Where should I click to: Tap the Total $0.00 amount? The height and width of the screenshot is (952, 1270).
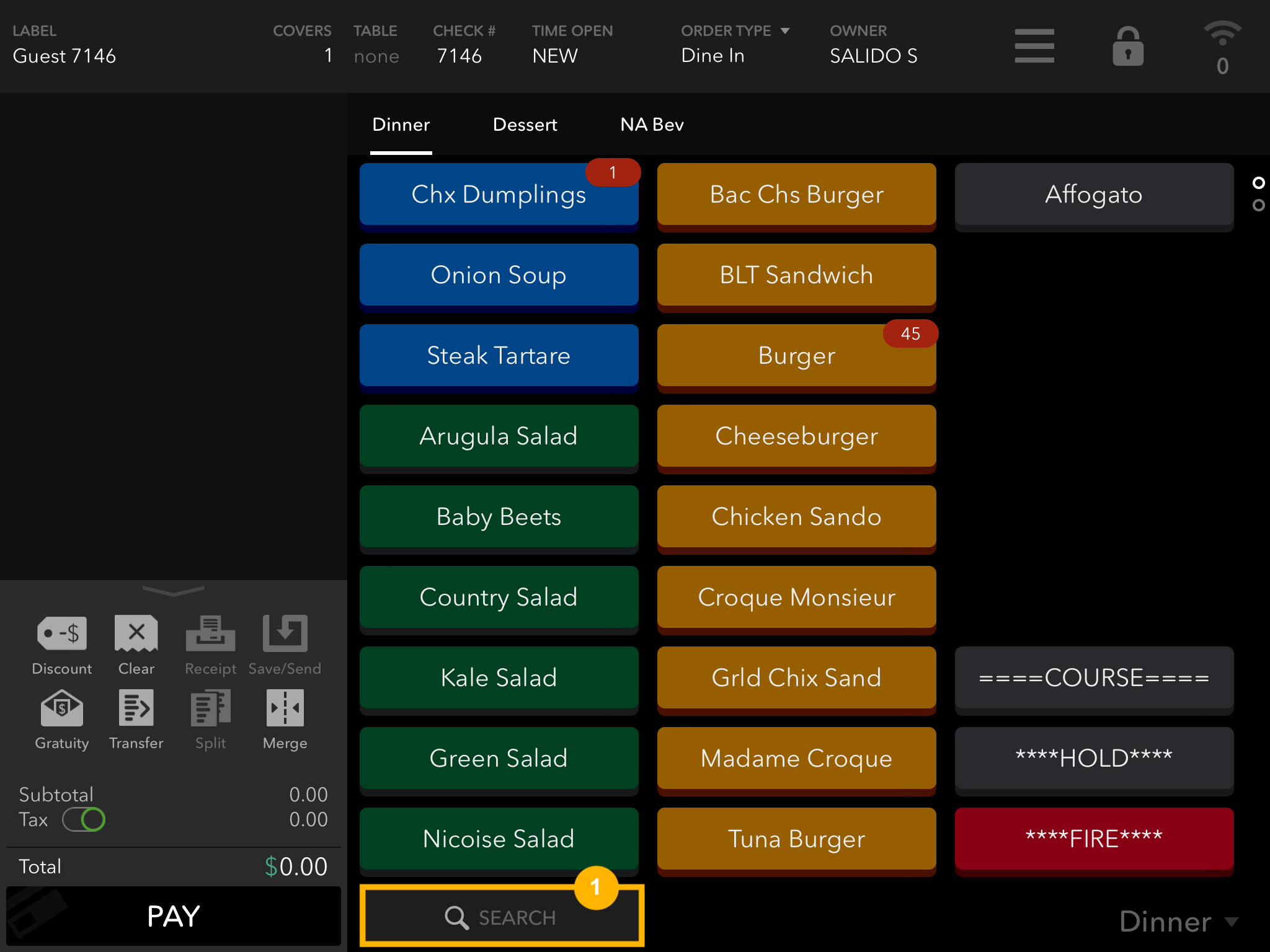(x=296, y=866)
